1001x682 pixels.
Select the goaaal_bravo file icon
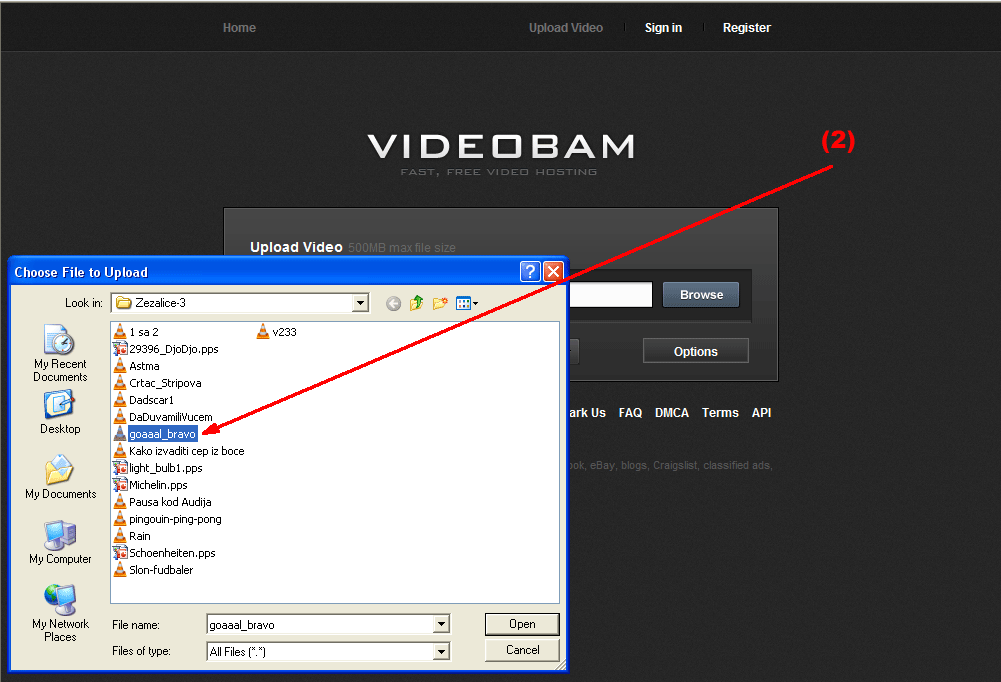[120, 434]
